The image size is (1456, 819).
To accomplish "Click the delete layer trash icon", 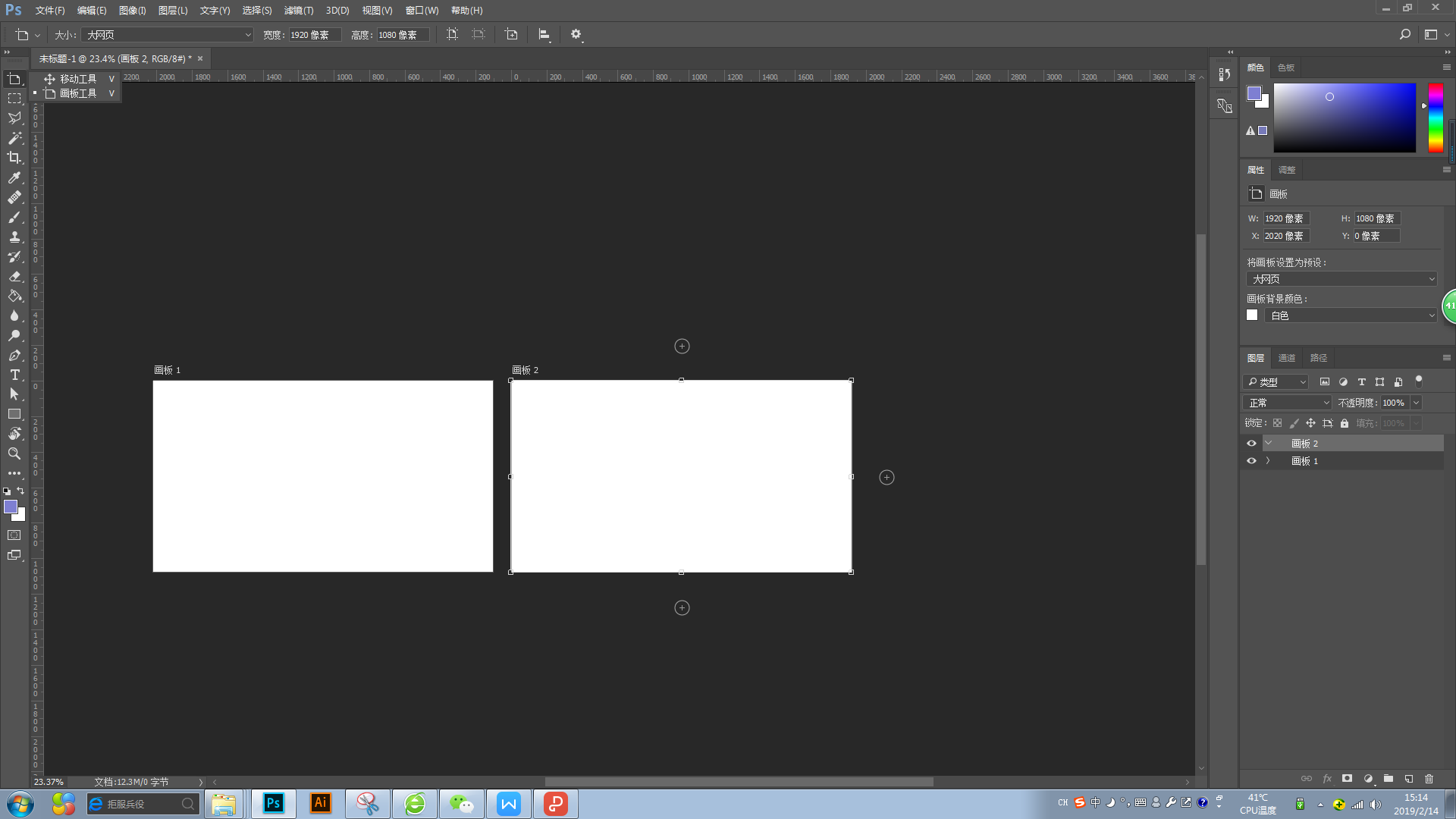I will point(1429,779).
